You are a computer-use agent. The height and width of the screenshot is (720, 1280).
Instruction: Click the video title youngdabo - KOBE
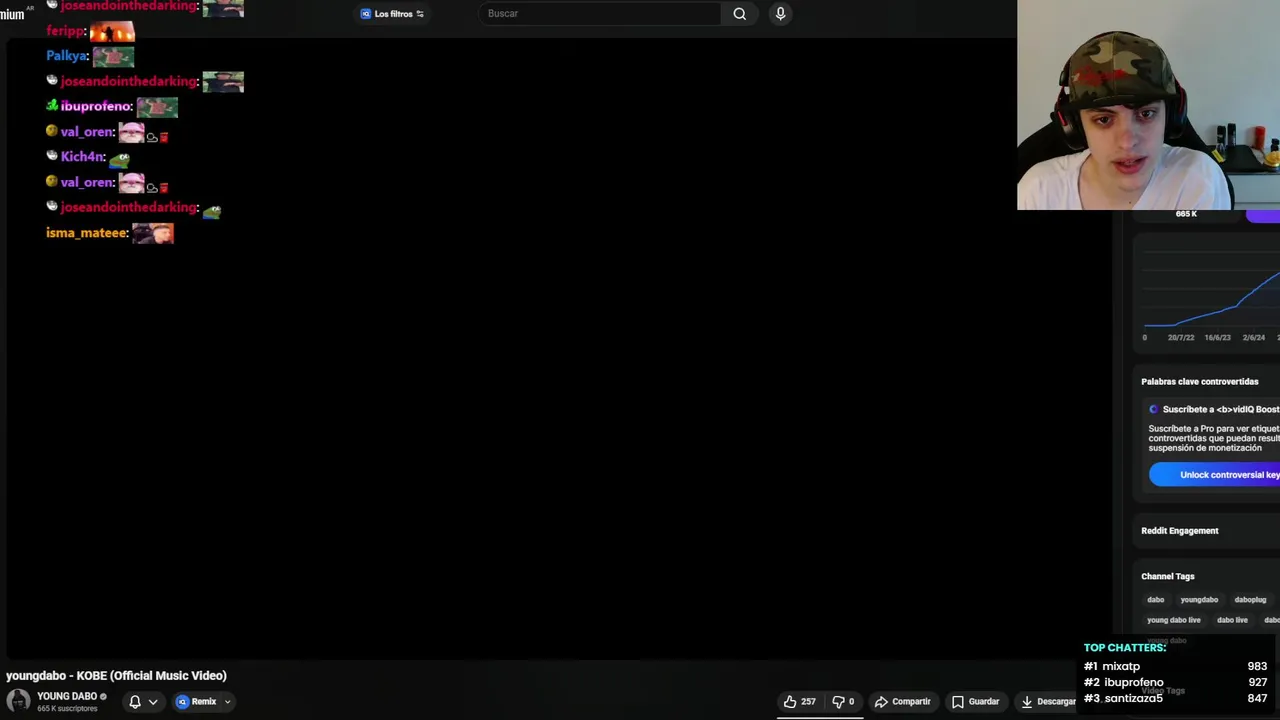coord(116,676)
